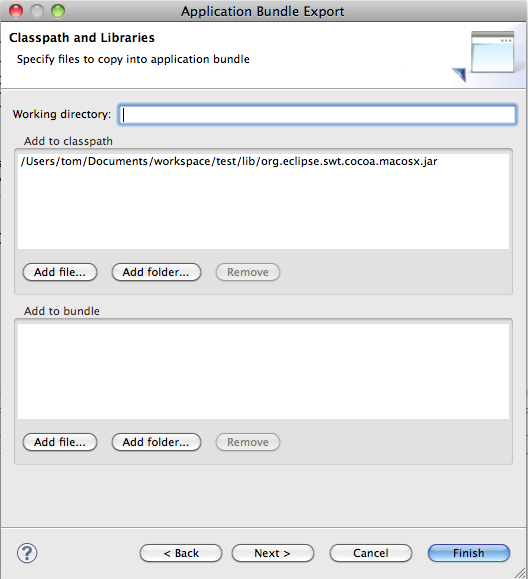Viewport: 528px width, 579px height.
Task: Focus the Working directory text field
Action: click(317, 114)
